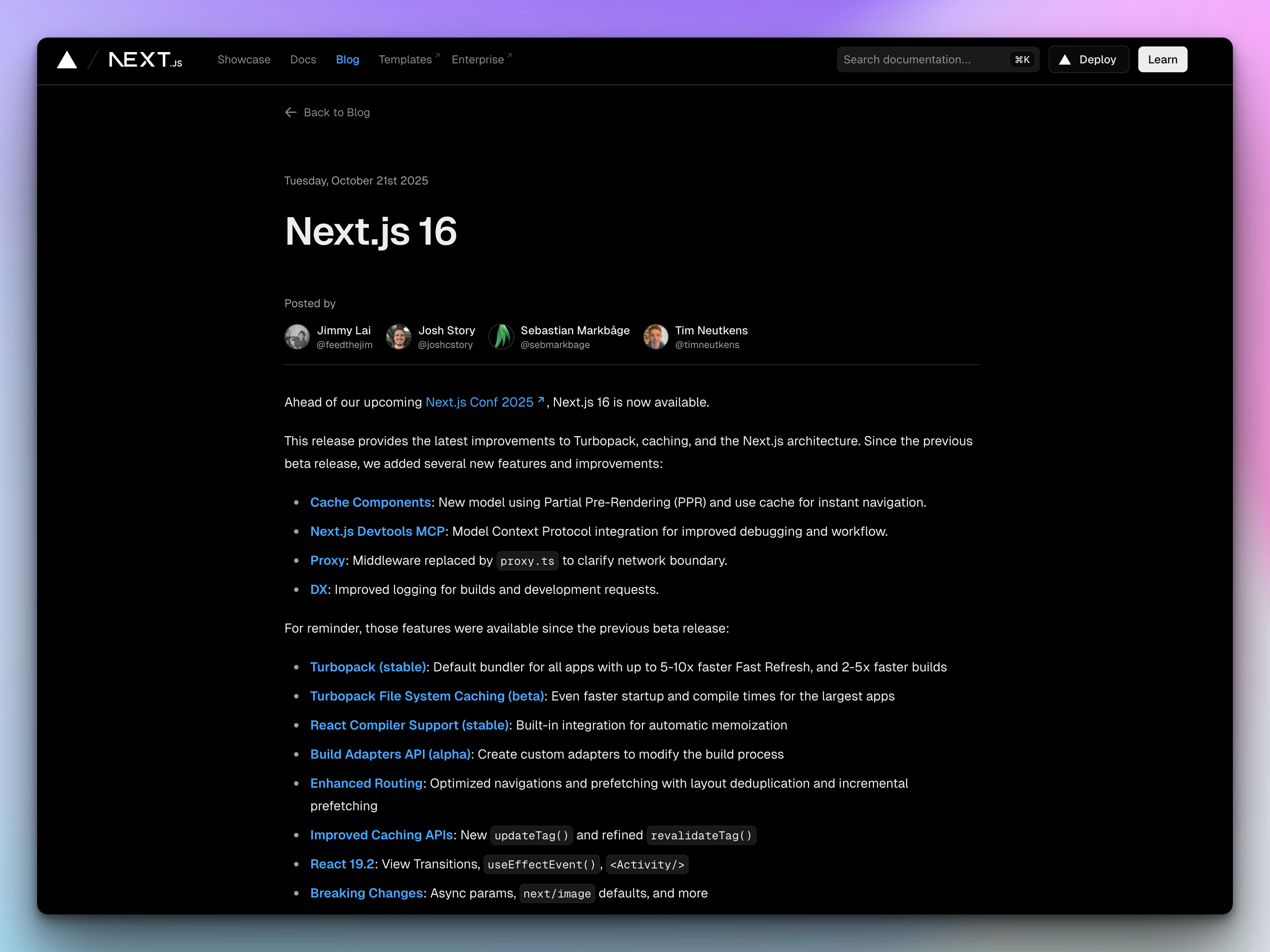Image resolution: width=1270 pixels, height=952 pixels.
Task: Click the ⌘K shortcut badge in search bar
Action: [x=1022, y=59]
